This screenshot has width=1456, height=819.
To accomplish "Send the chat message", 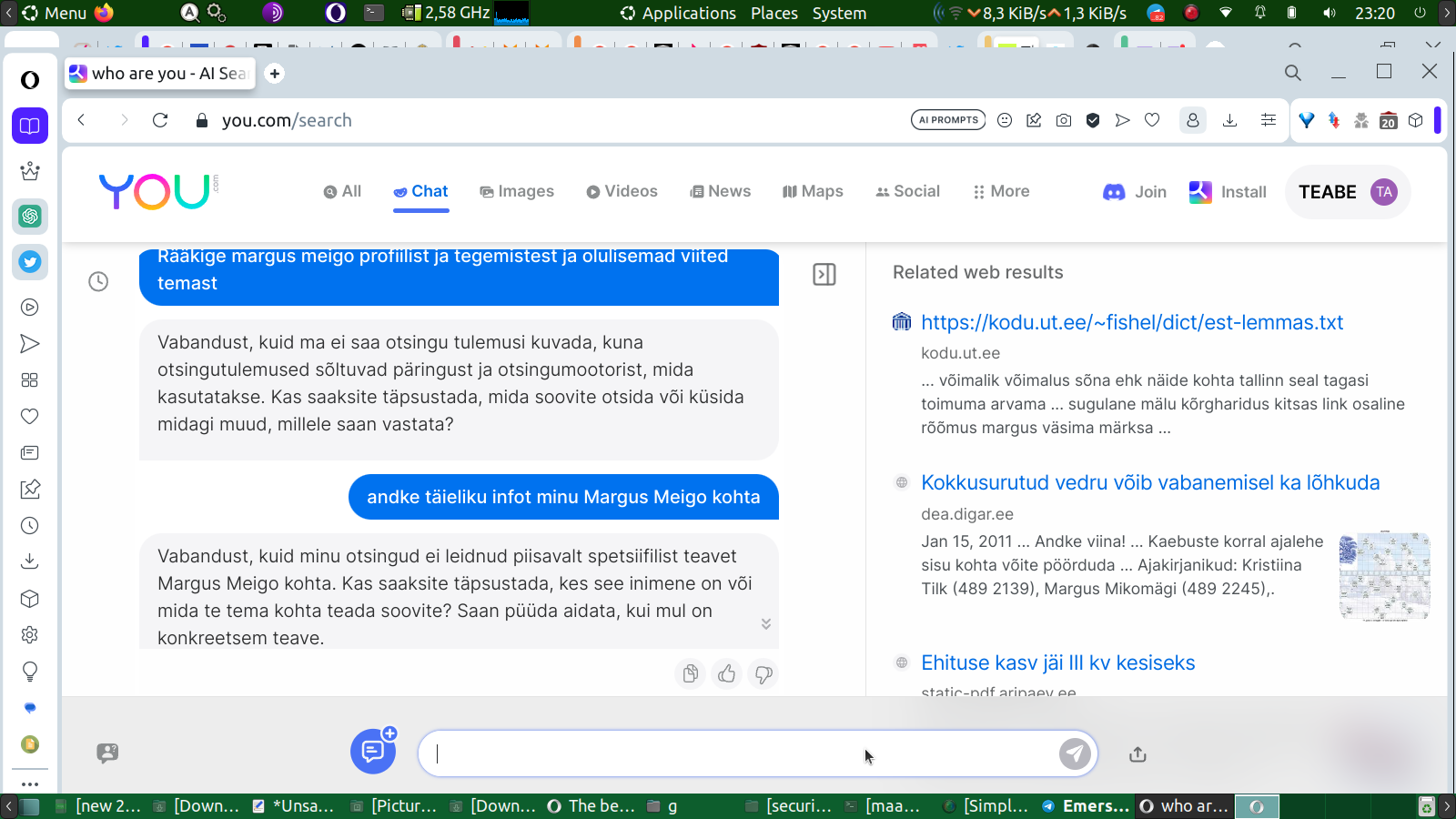I will tap(1075, 753).
